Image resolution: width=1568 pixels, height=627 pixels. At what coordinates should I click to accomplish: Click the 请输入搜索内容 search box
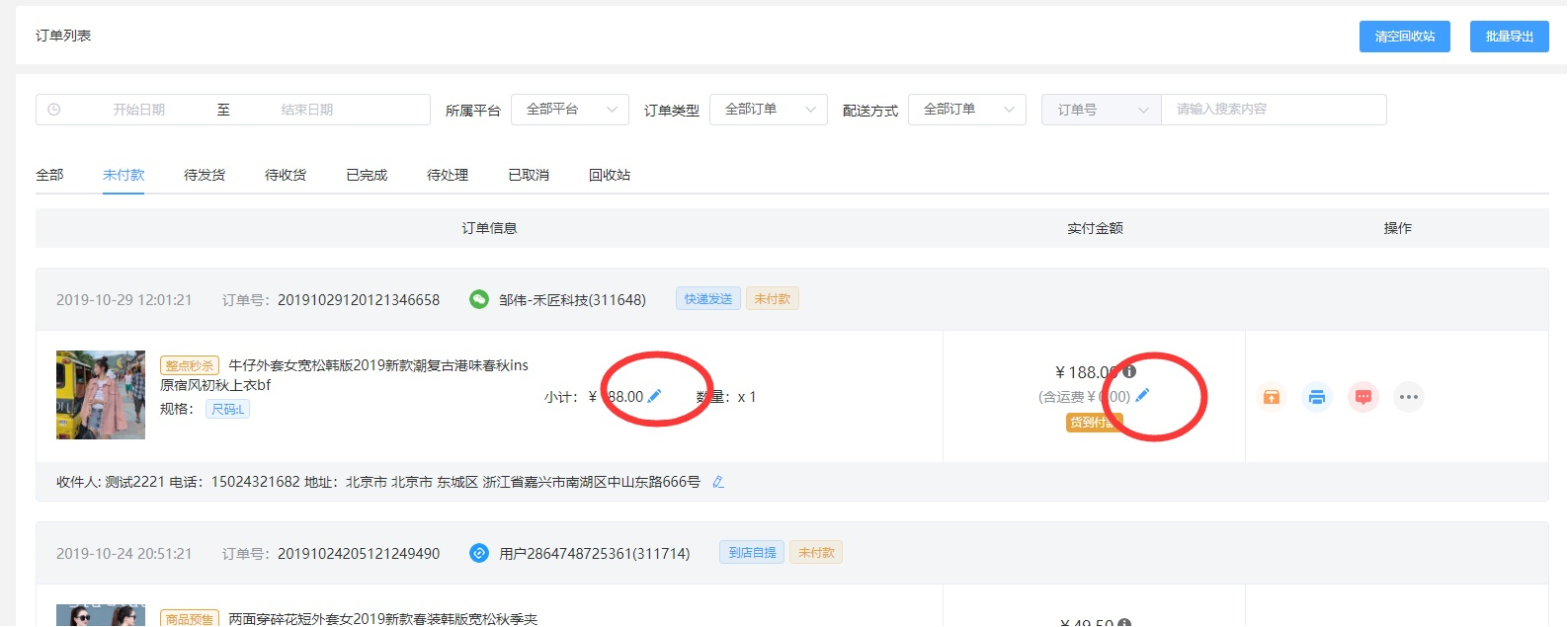[1274, 110]
